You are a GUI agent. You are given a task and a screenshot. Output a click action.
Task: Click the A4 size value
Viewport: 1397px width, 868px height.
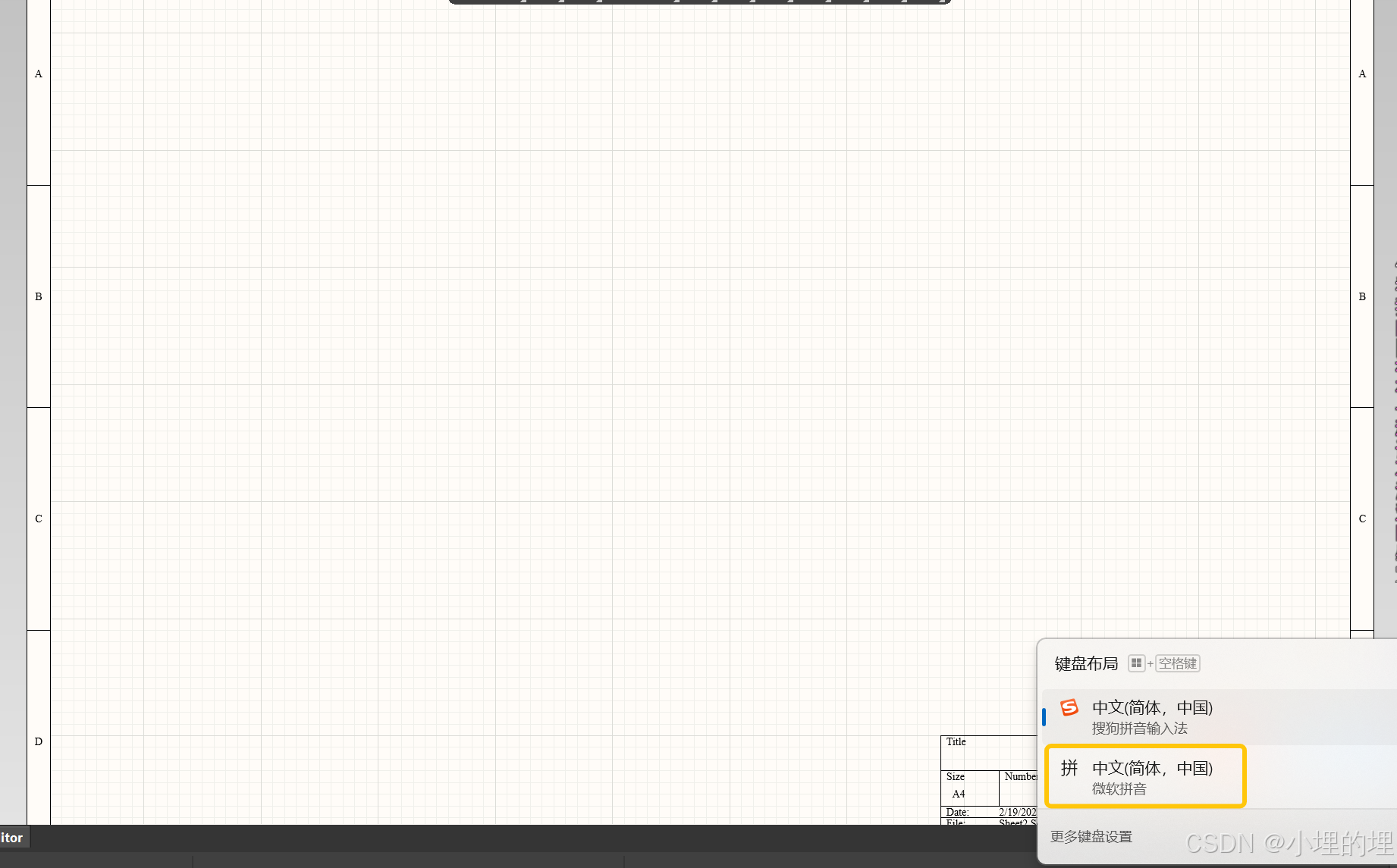[x=959, y=794]
